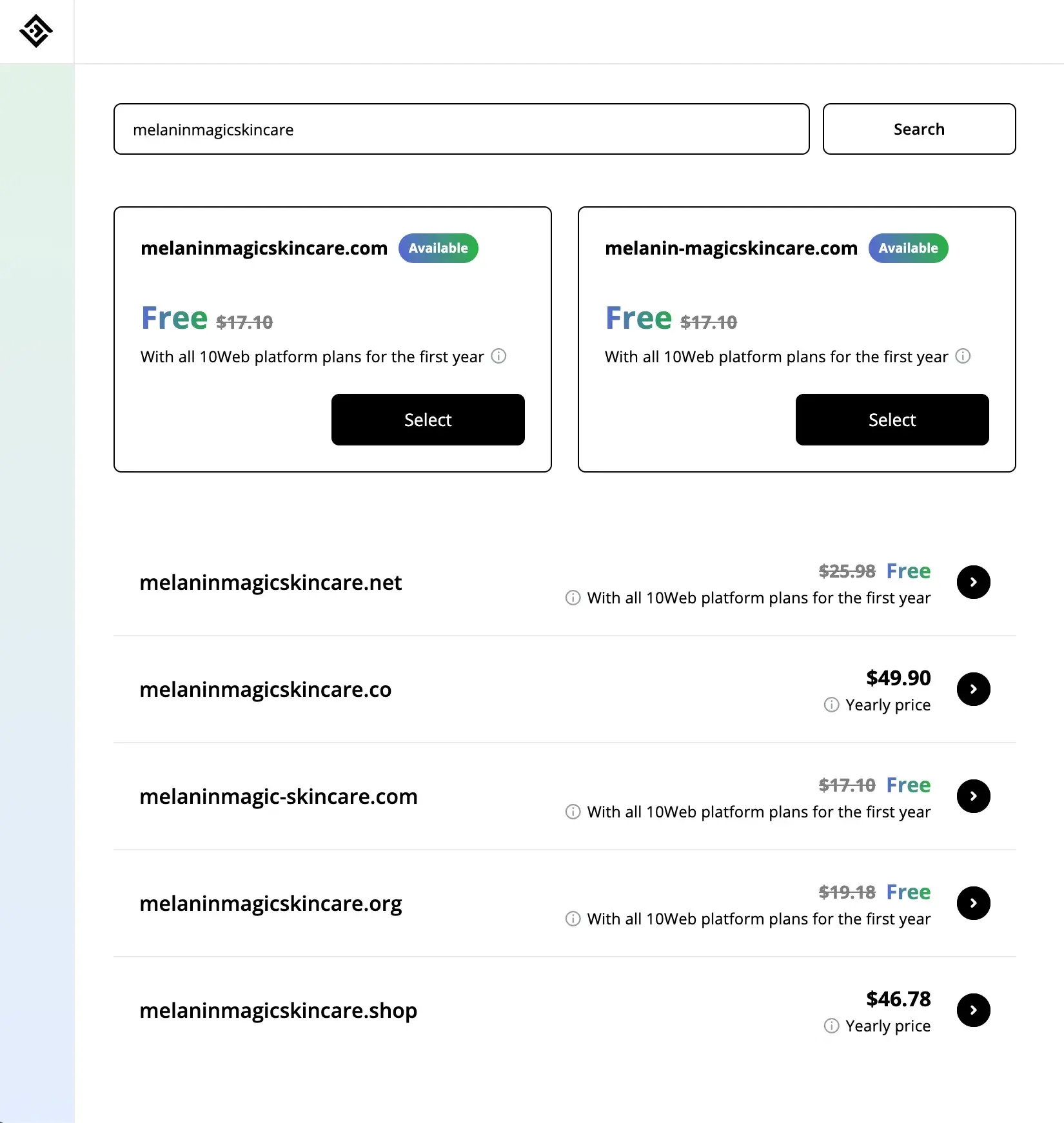Focus the domain search input field
This screenshot has height=1123, width=1064.
[461, 129]
